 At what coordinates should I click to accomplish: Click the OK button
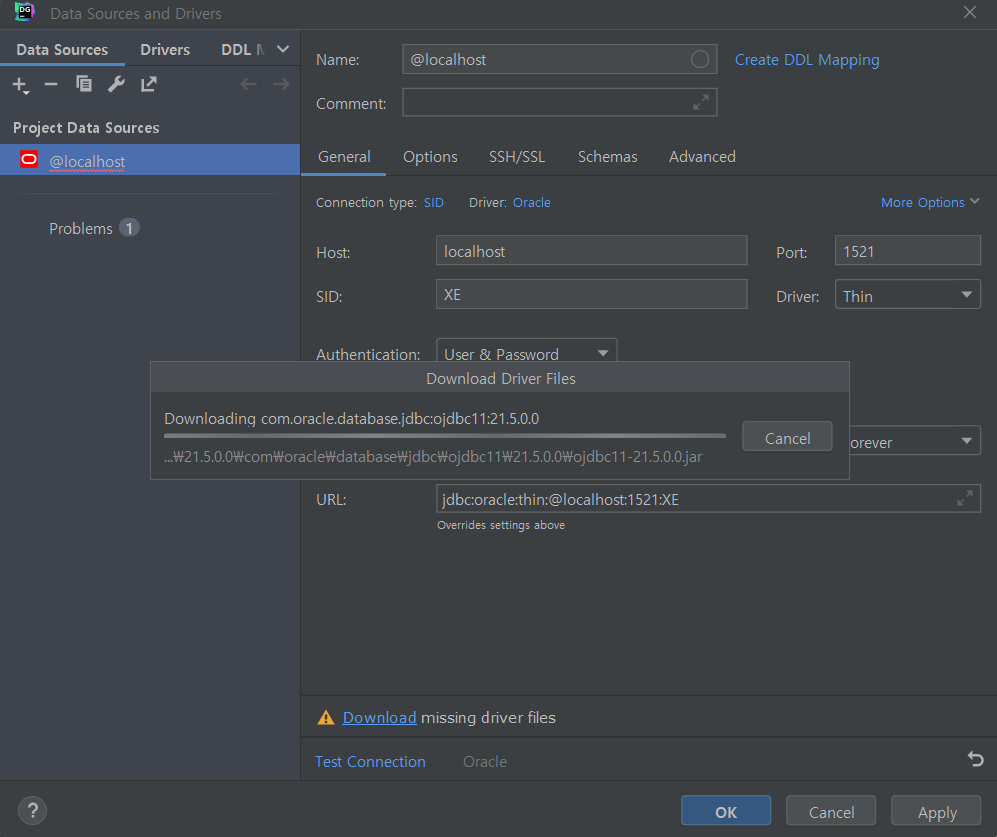725,811
